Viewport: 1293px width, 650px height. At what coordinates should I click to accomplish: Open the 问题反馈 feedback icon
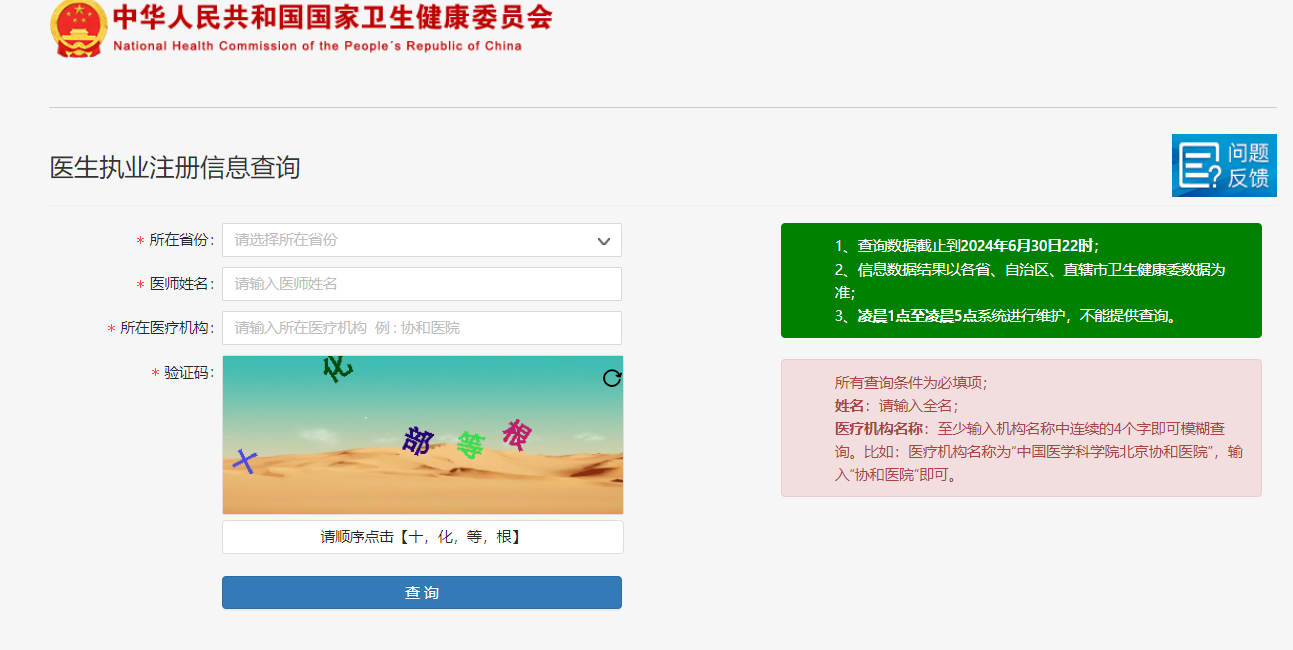(1224, 165)
